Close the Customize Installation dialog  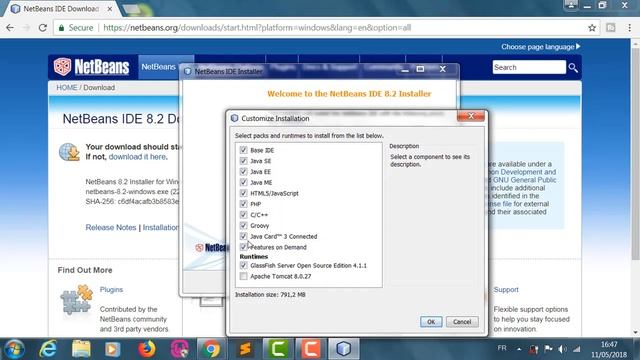[471, 116]
